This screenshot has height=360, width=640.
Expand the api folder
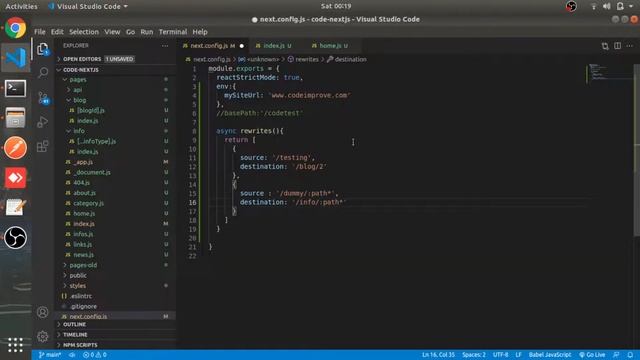coord(116,90)
